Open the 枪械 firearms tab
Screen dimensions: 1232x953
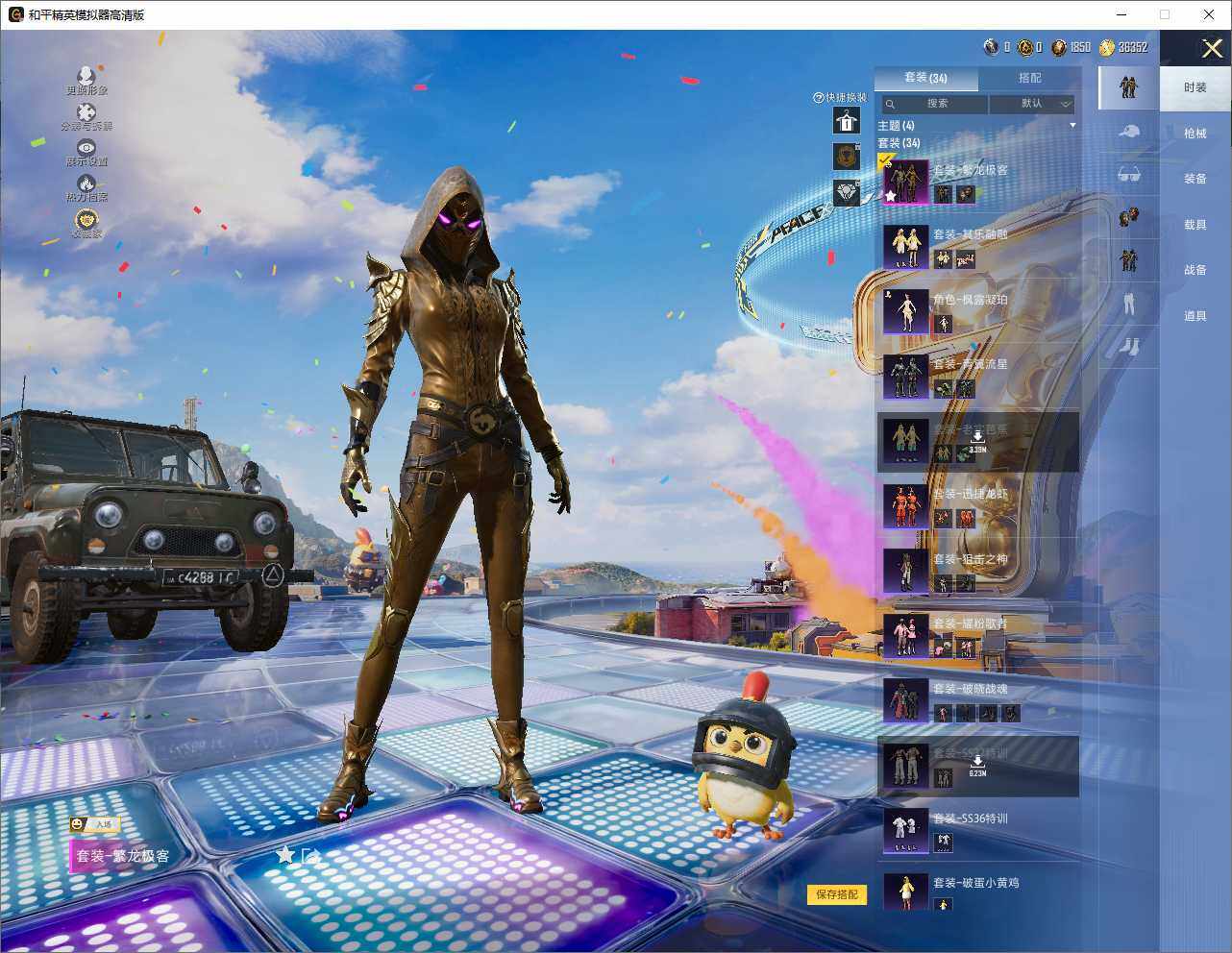click(1195, 134)
